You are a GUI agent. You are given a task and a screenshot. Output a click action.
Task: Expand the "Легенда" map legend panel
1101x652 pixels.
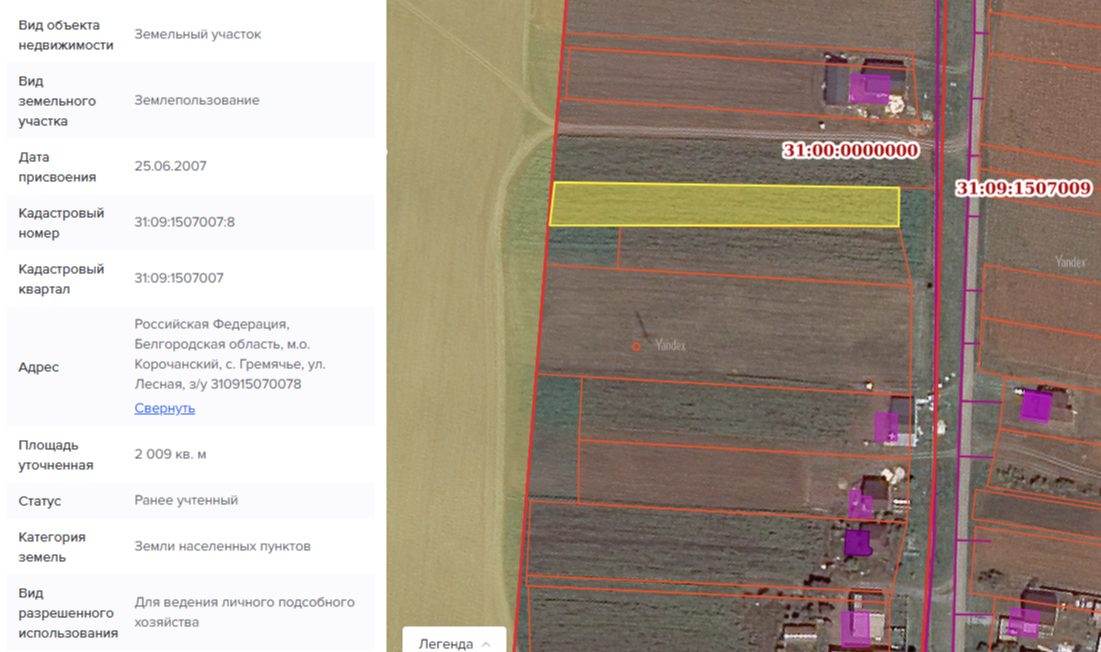point(454,644)
